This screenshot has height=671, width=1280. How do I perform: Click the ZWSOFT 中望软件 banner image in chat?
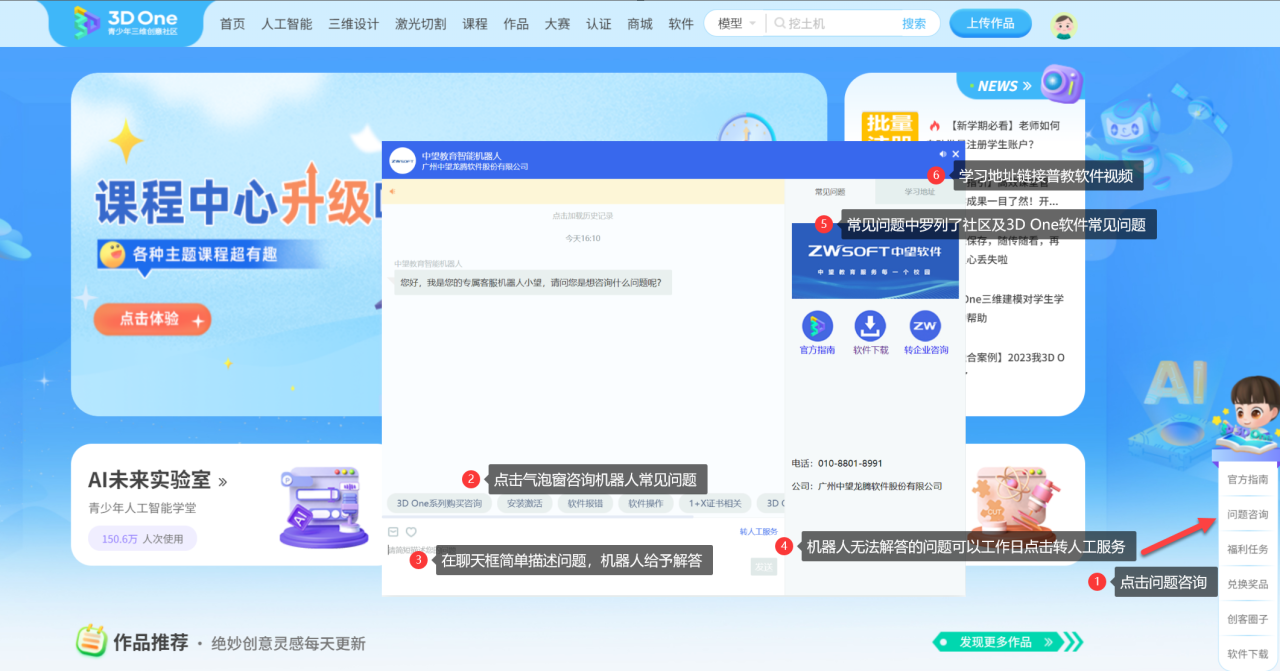(x=874, y=260)
